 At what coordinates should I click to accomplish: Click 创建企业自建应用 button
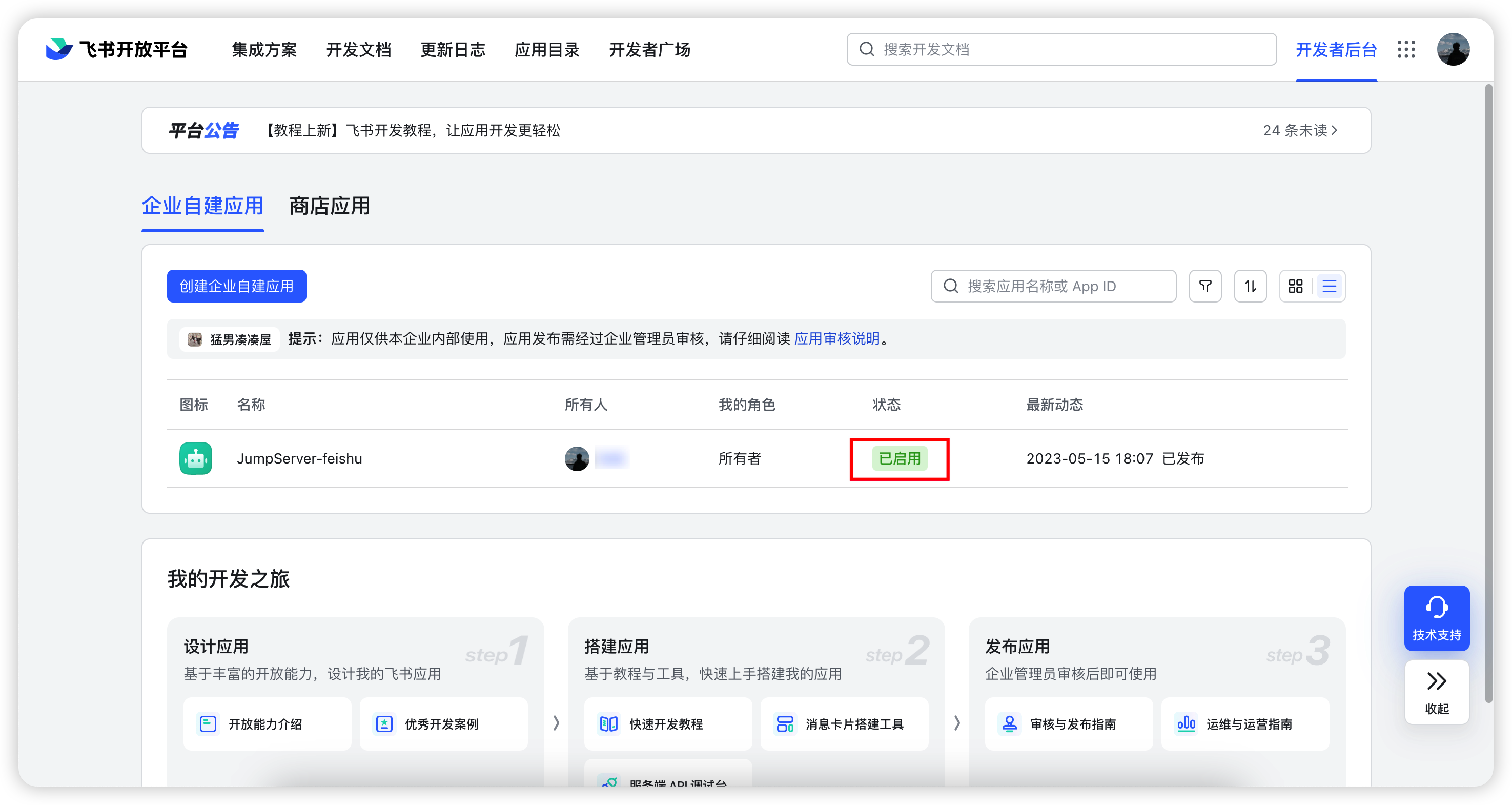point(237,286)
